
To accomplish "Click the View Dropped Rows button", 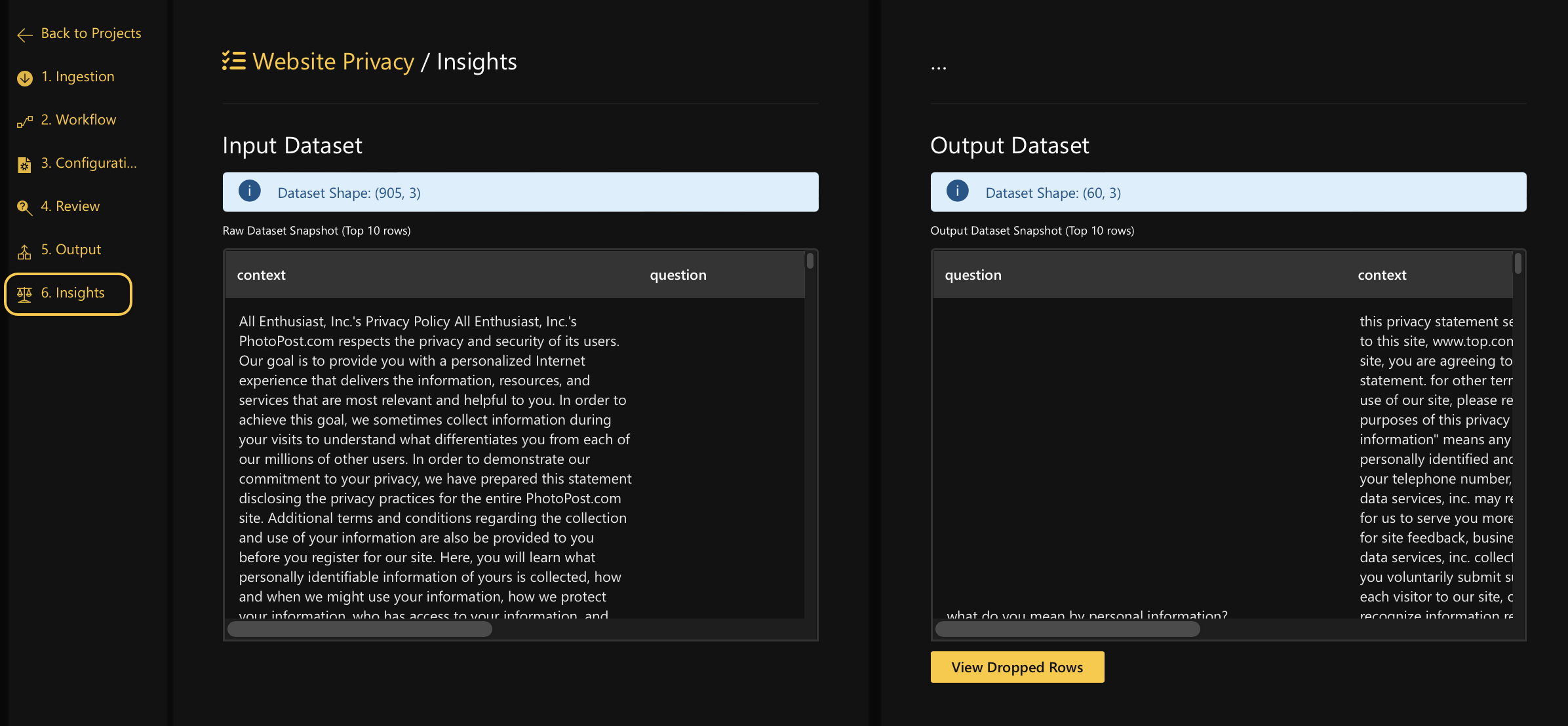I will [x=1017, y=667].
